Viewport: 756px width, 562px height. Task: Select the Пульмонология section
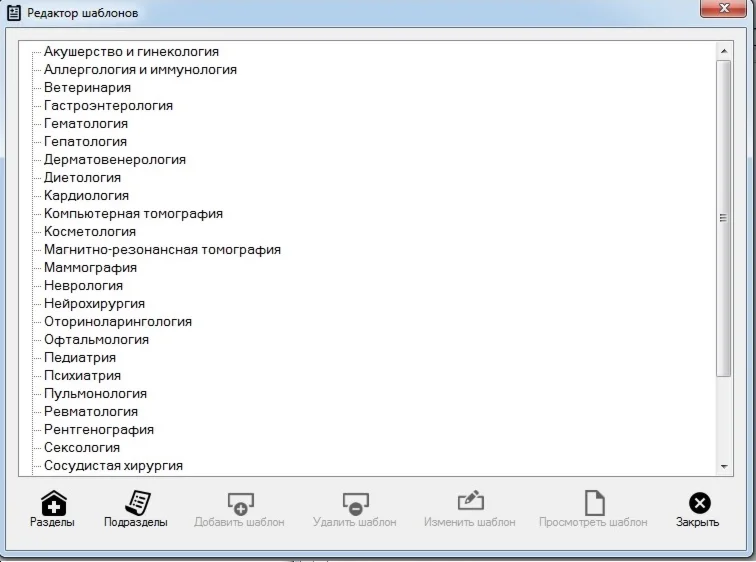tap(95, 393)
